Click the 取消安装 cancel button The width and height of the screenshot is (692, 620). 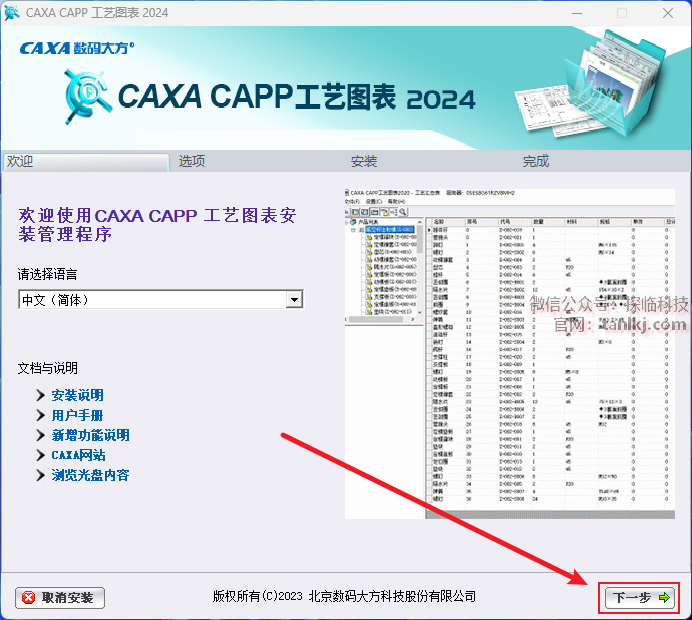60,597
